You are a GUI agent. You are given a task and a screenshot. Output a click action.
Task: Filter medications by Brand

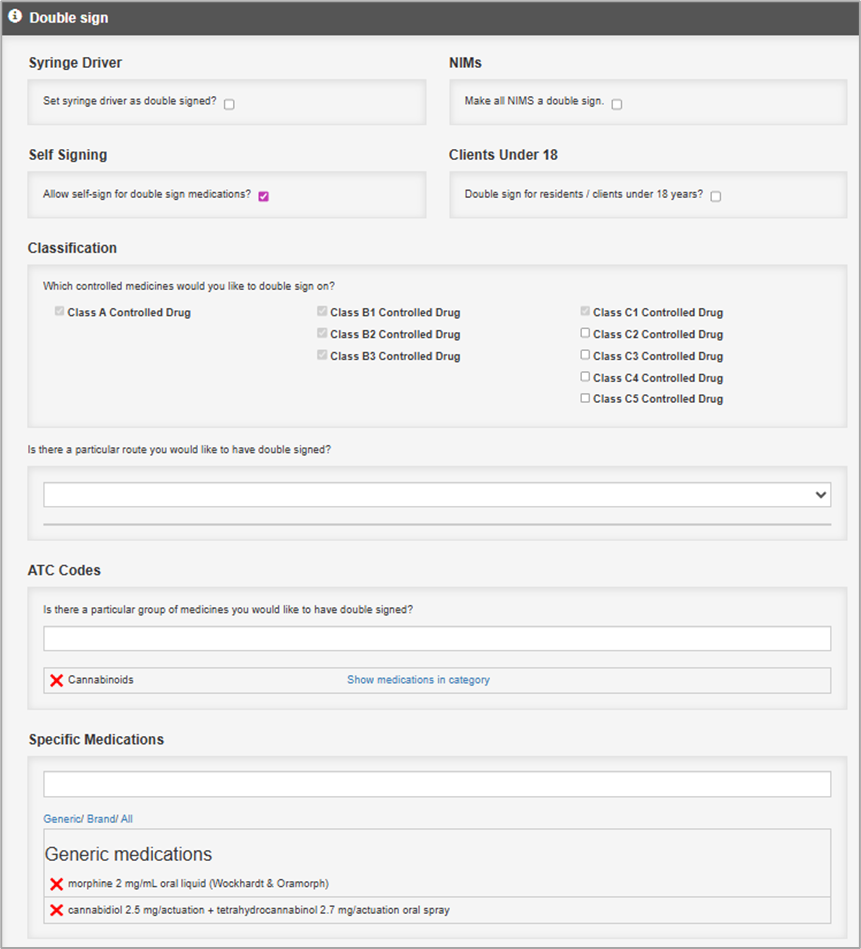102,819
